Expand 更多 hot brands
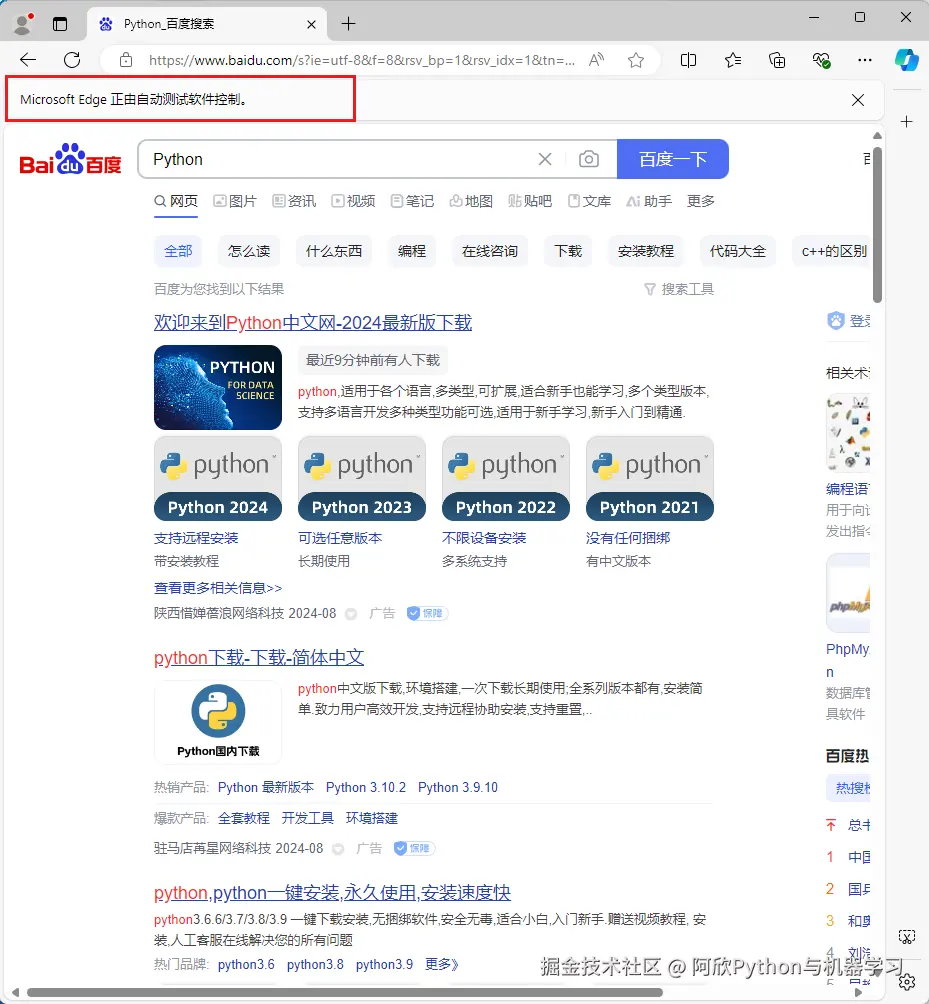 [x=442, y=964]
